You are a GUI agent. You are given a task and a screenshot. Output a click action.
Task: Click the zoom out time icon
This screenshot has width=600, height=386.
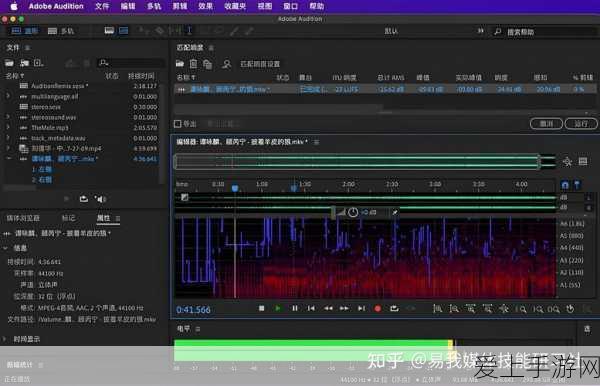coord(487,309)
